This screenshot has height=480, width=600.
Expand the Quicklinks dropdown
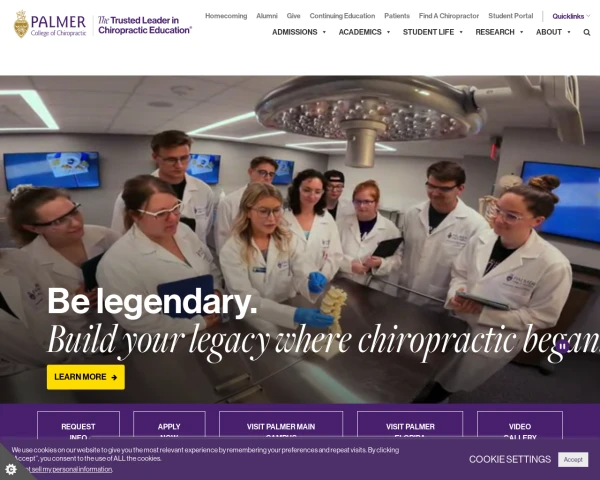(x=571, y=16)
